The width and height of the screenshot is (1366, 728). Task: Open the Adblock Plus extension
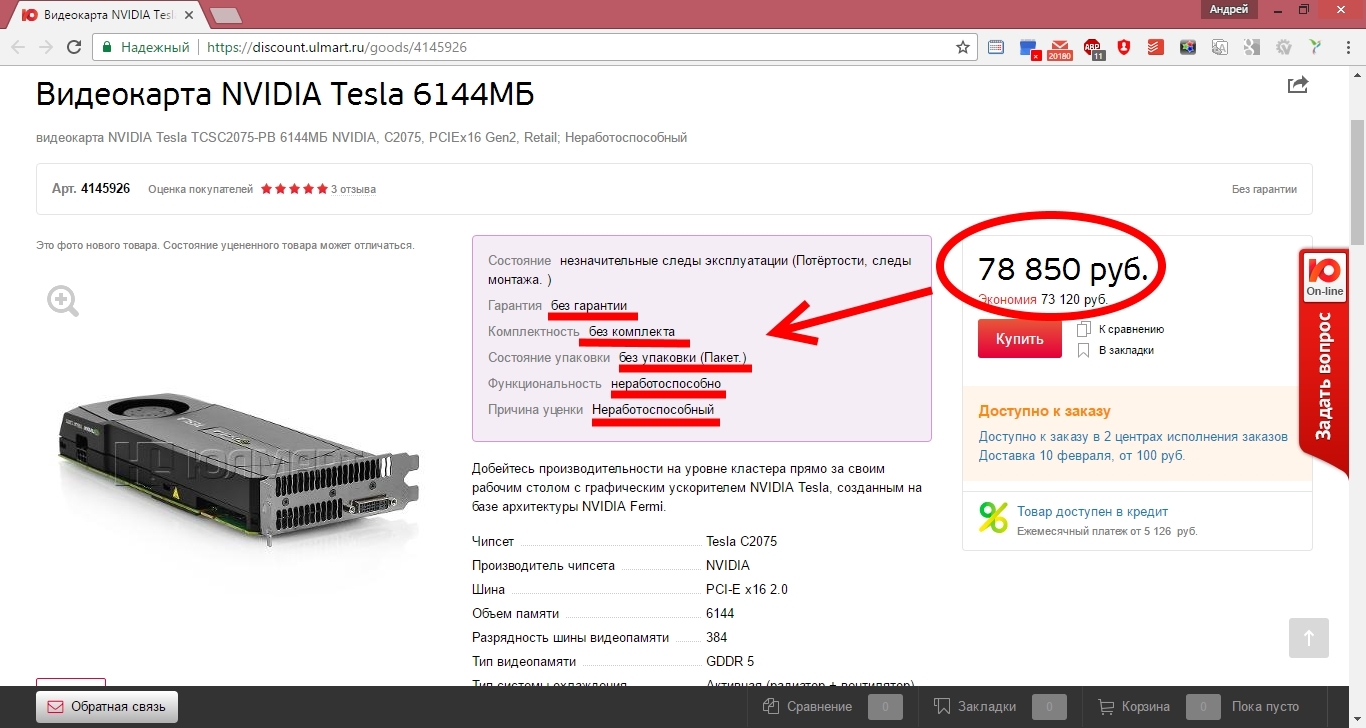tap(1095, 48)
